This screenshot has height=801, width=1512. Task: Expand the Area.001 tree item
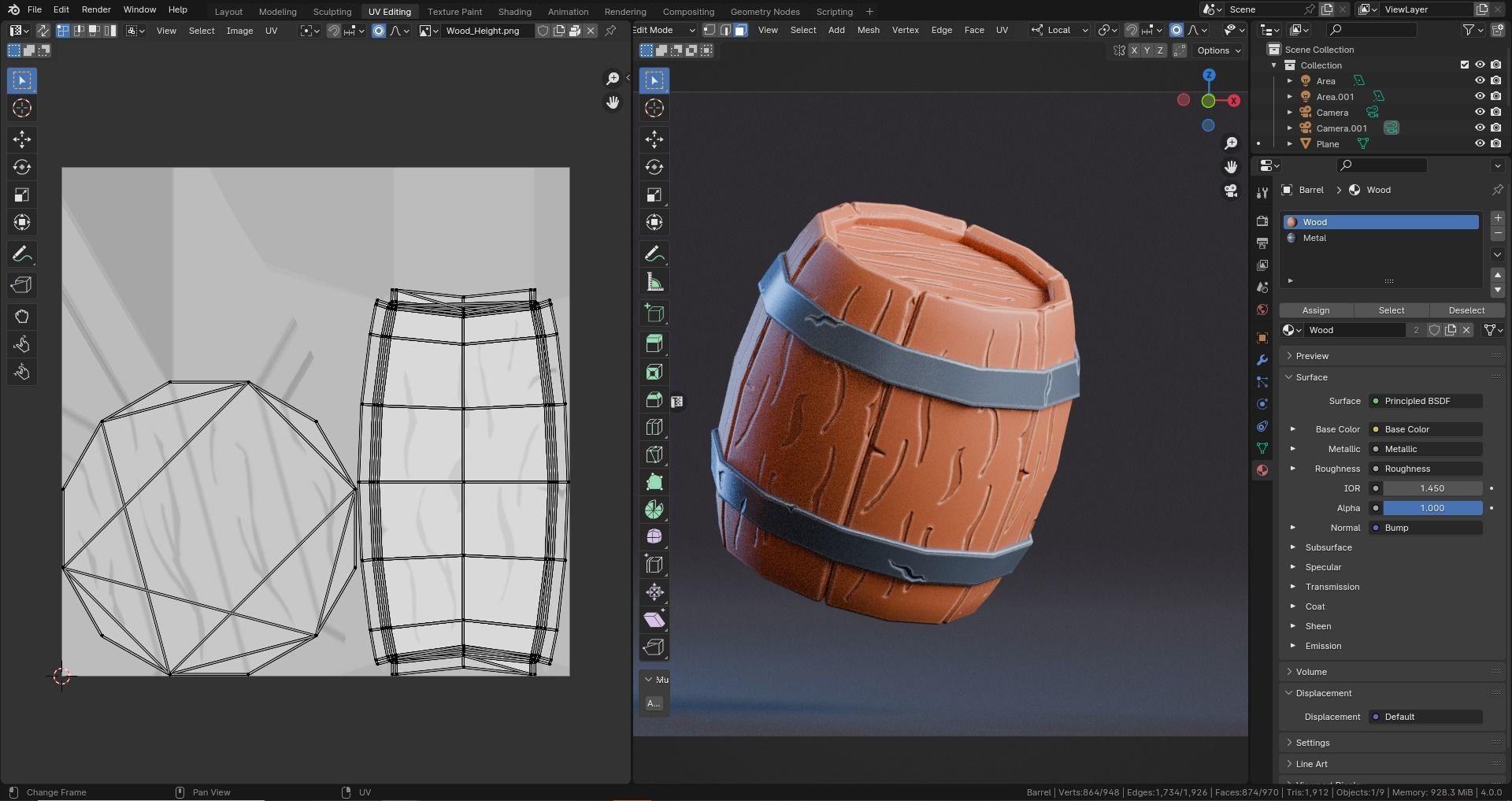point(1290,96)
